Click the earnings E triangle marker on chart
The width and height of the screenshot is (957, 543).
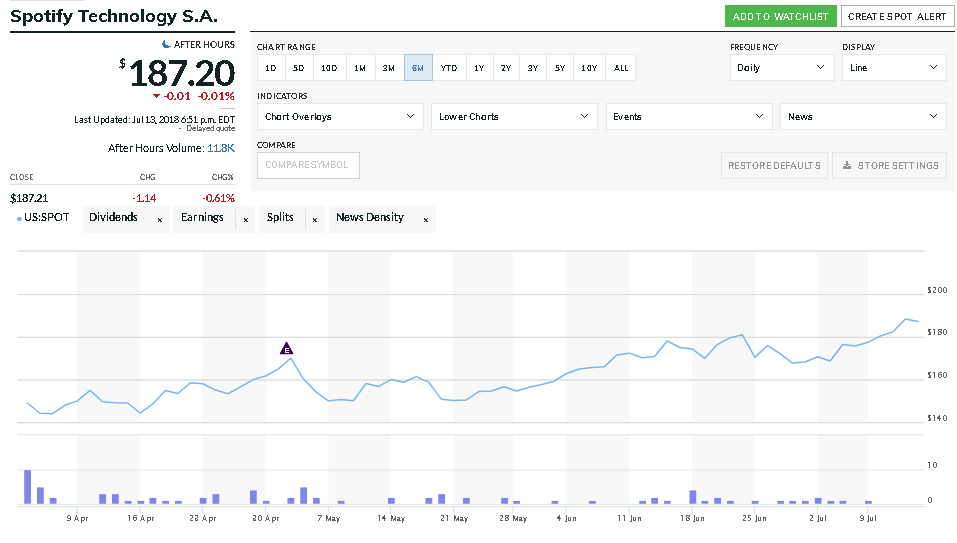[286, 348]
